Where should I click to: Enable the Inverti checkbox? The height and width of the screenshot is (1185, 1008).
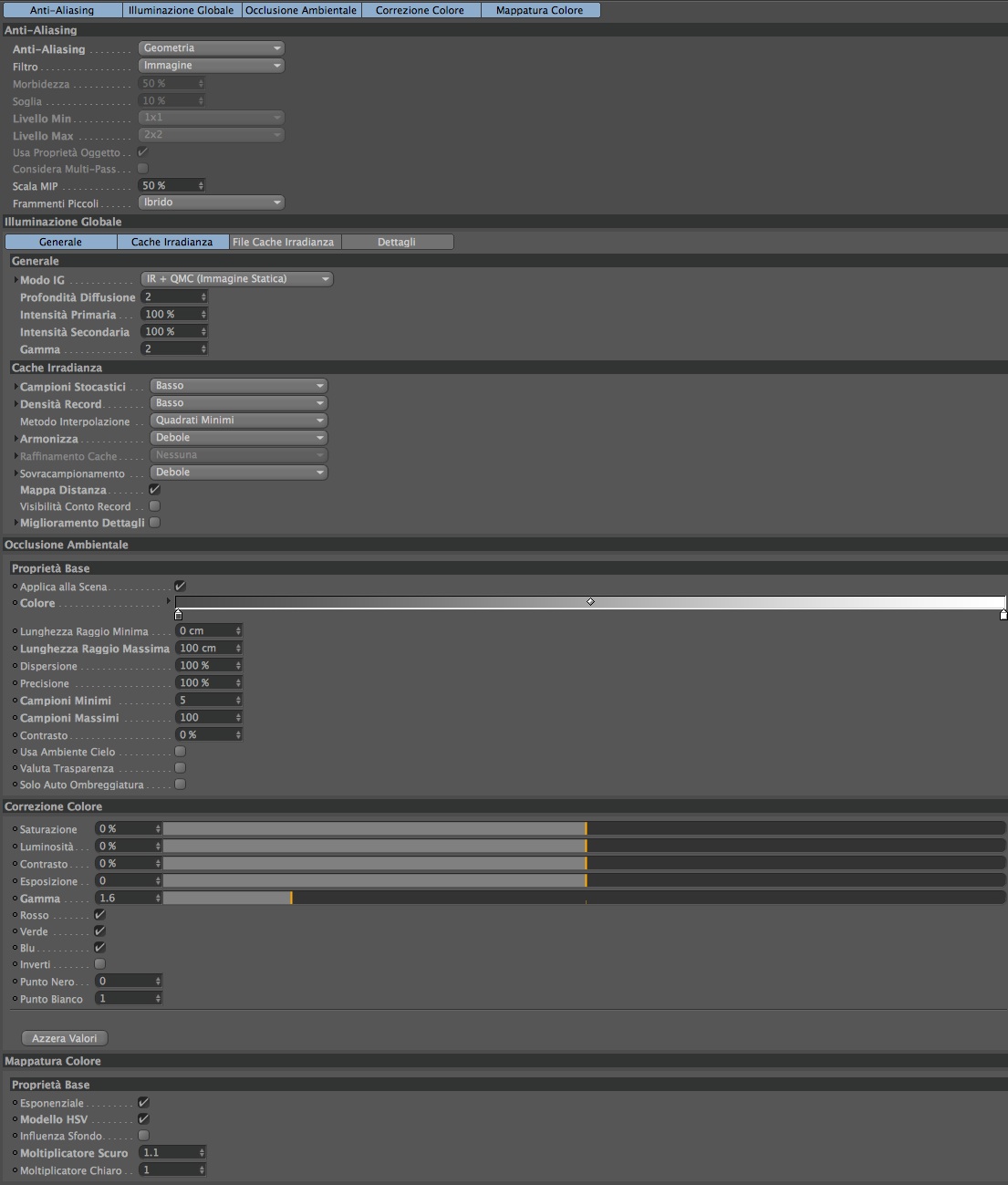click(99, 964)
